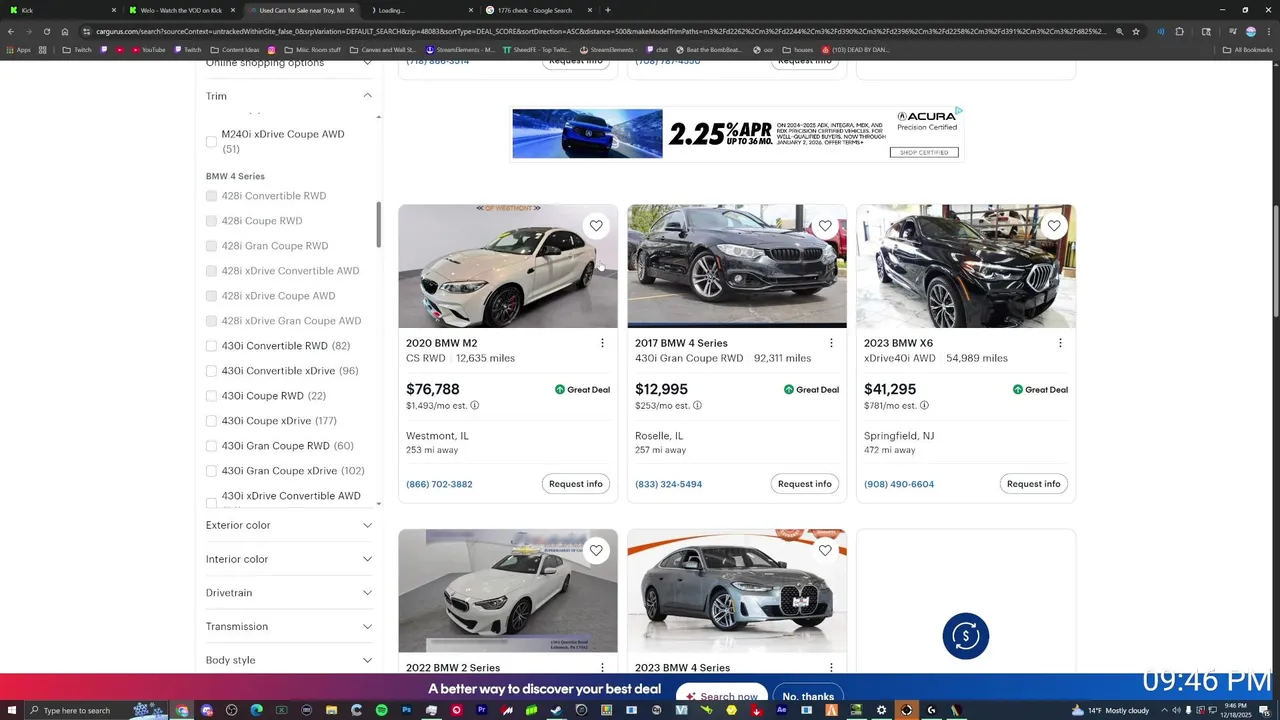
Task: Show payment estimate info for $253/mo
Action: 697,406
